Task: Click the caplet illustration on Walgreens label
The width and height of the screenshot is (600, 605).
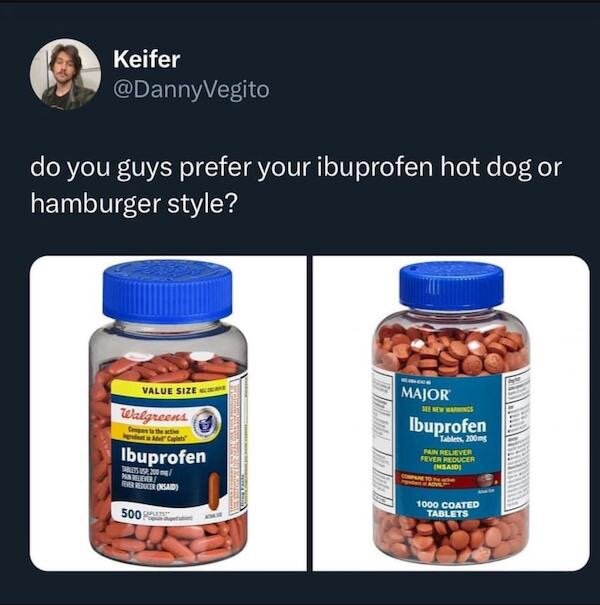Action: pyautogui.click(x=214, y=492)
